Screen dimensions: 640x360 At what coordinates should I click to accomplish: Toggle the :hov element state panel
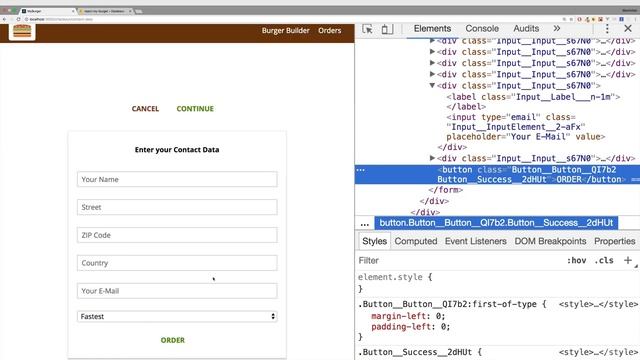coord(576,260)
